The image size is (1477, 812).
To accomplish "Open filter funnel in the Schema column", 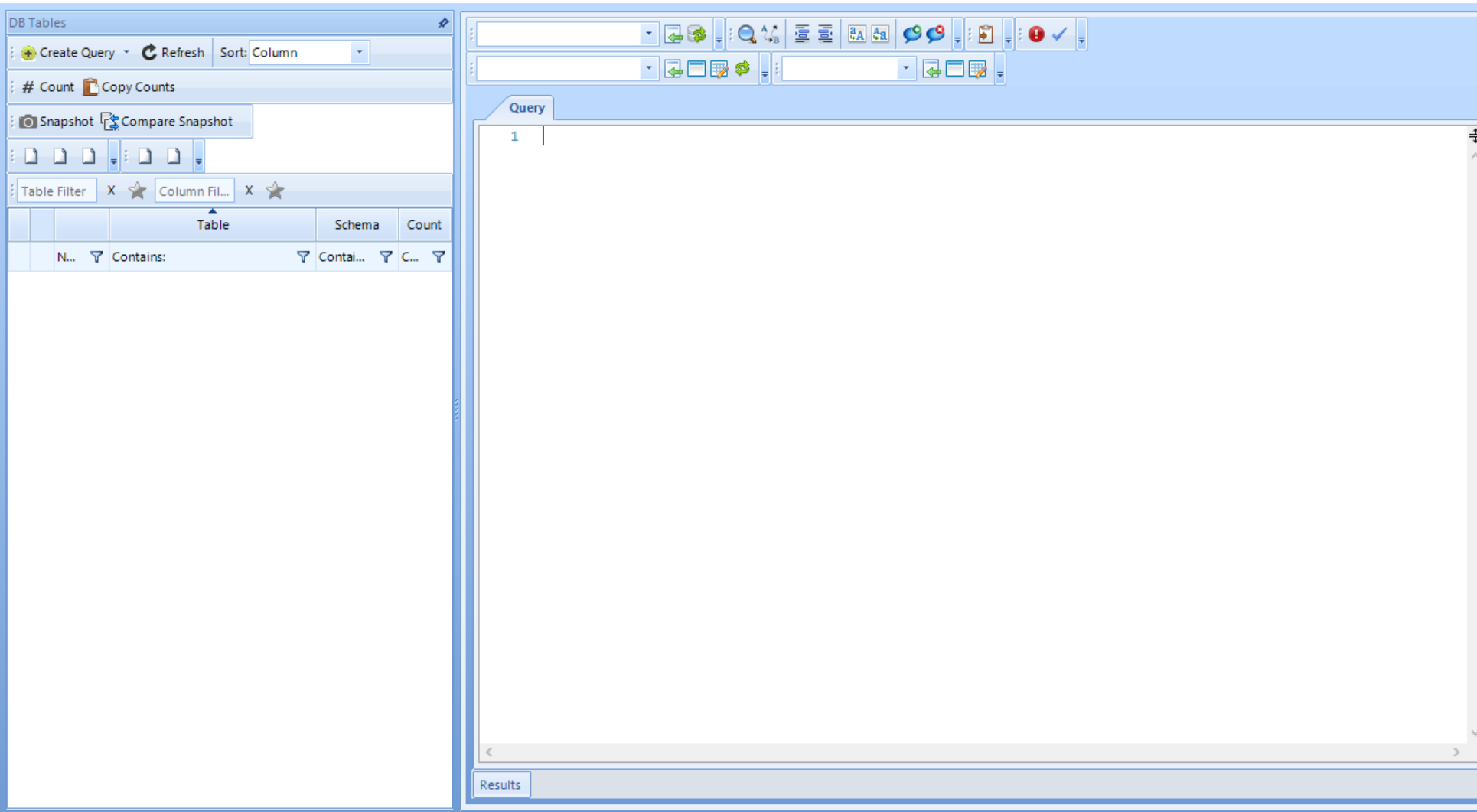I will [x=386, y=256].
